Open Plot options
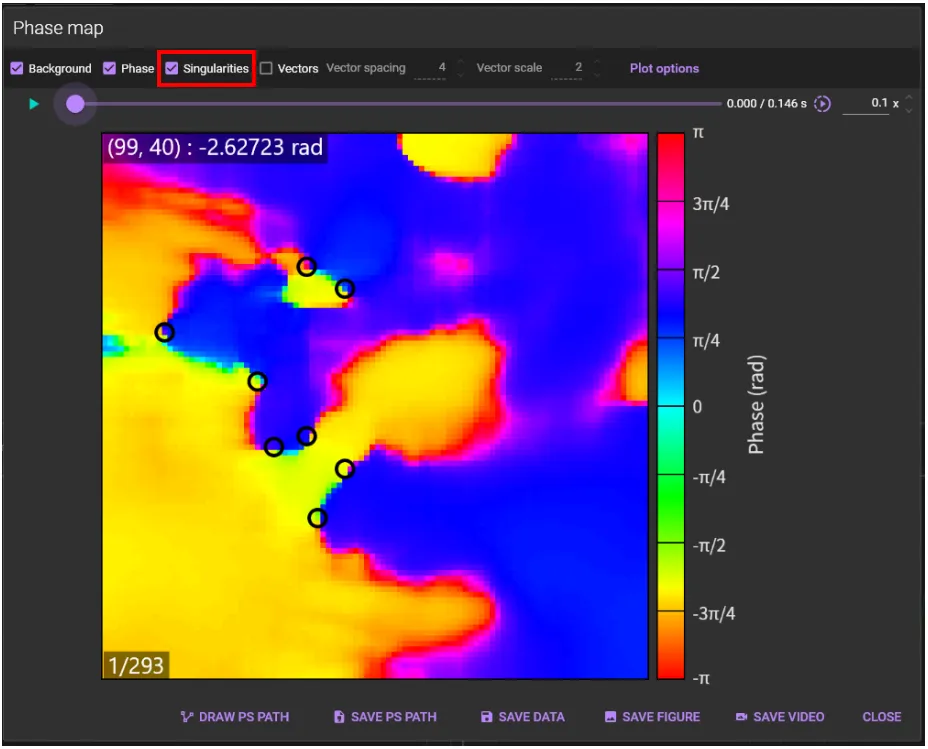This screenshot has width=928, height=749. click(664, 69)
